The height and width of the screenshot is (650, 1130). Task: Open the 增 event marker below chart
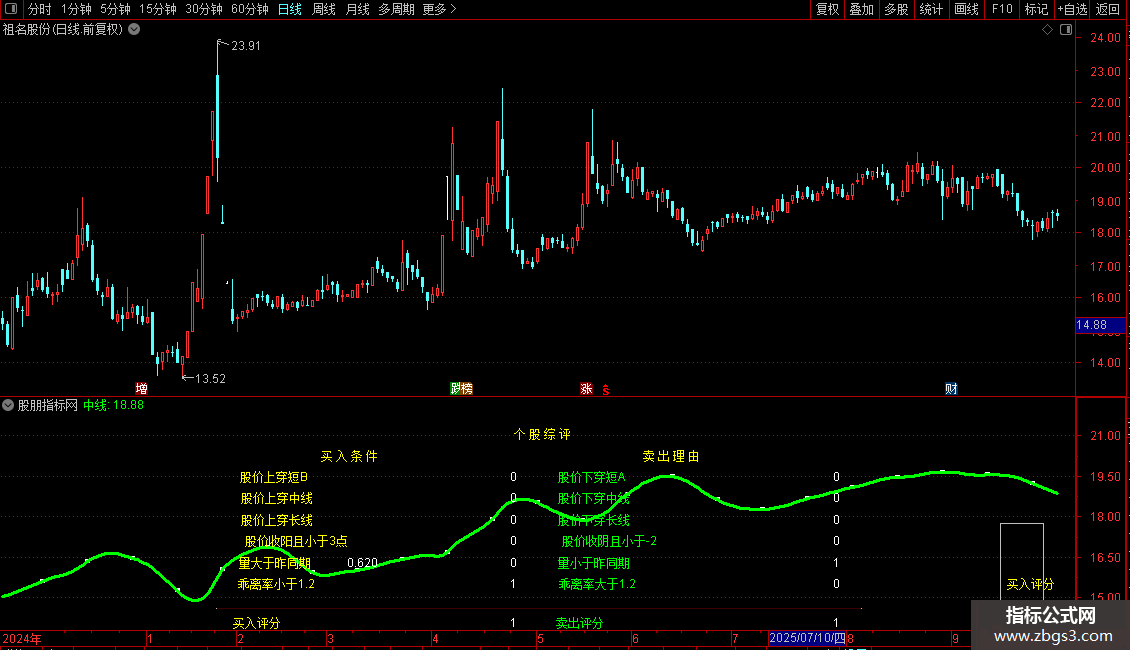pos(141,388)
